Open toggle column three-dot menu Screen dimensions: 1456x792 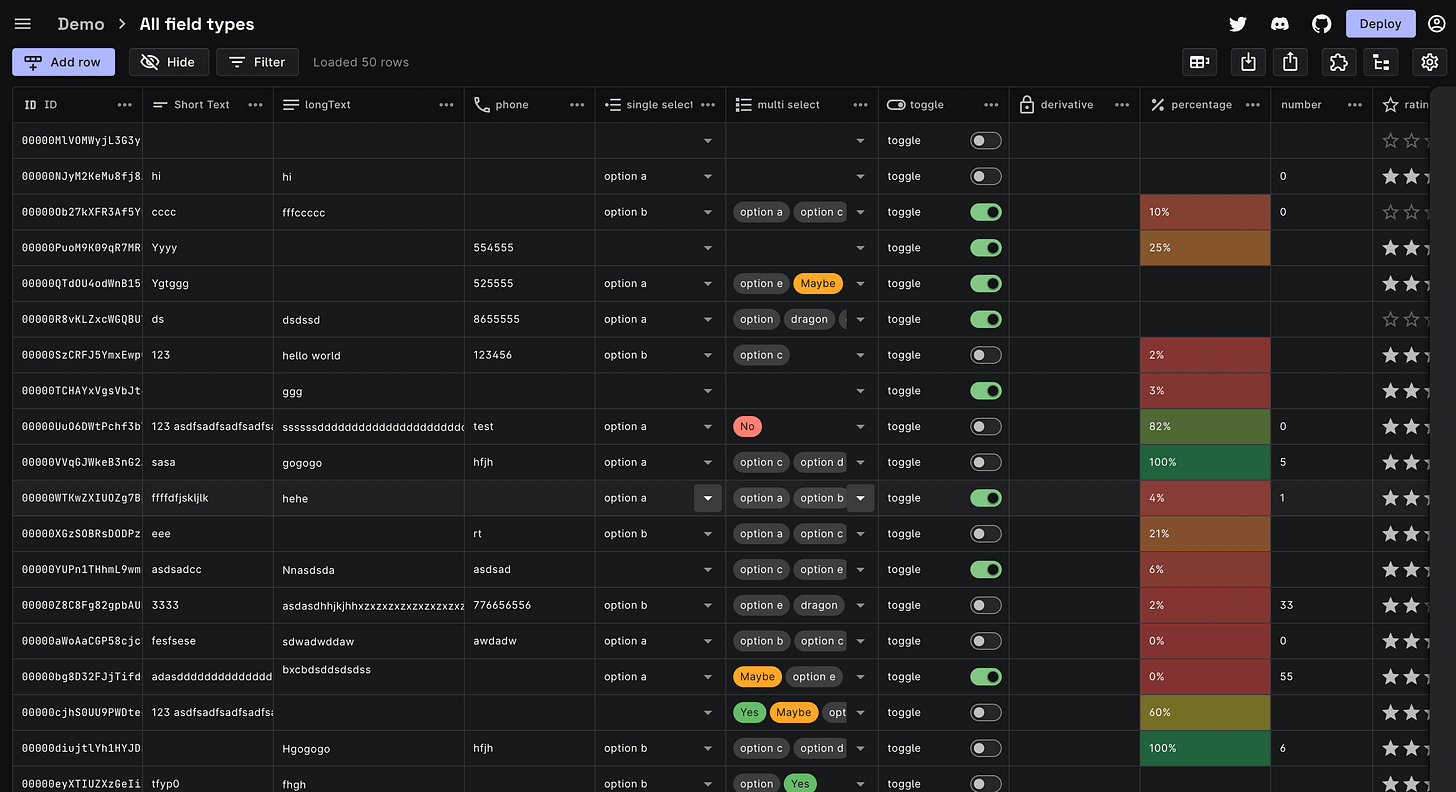click(991, 105)
